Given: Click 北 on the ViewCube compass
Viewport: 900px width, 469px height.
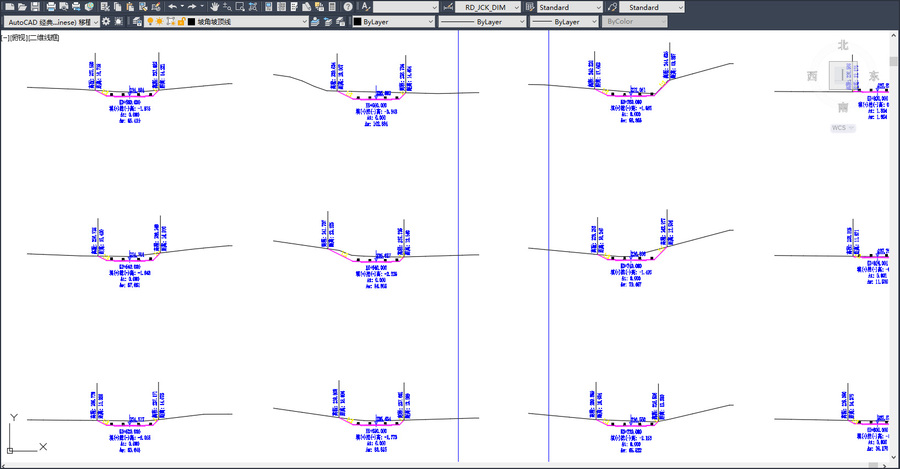Looking at the screenshot, I should 843,45.
